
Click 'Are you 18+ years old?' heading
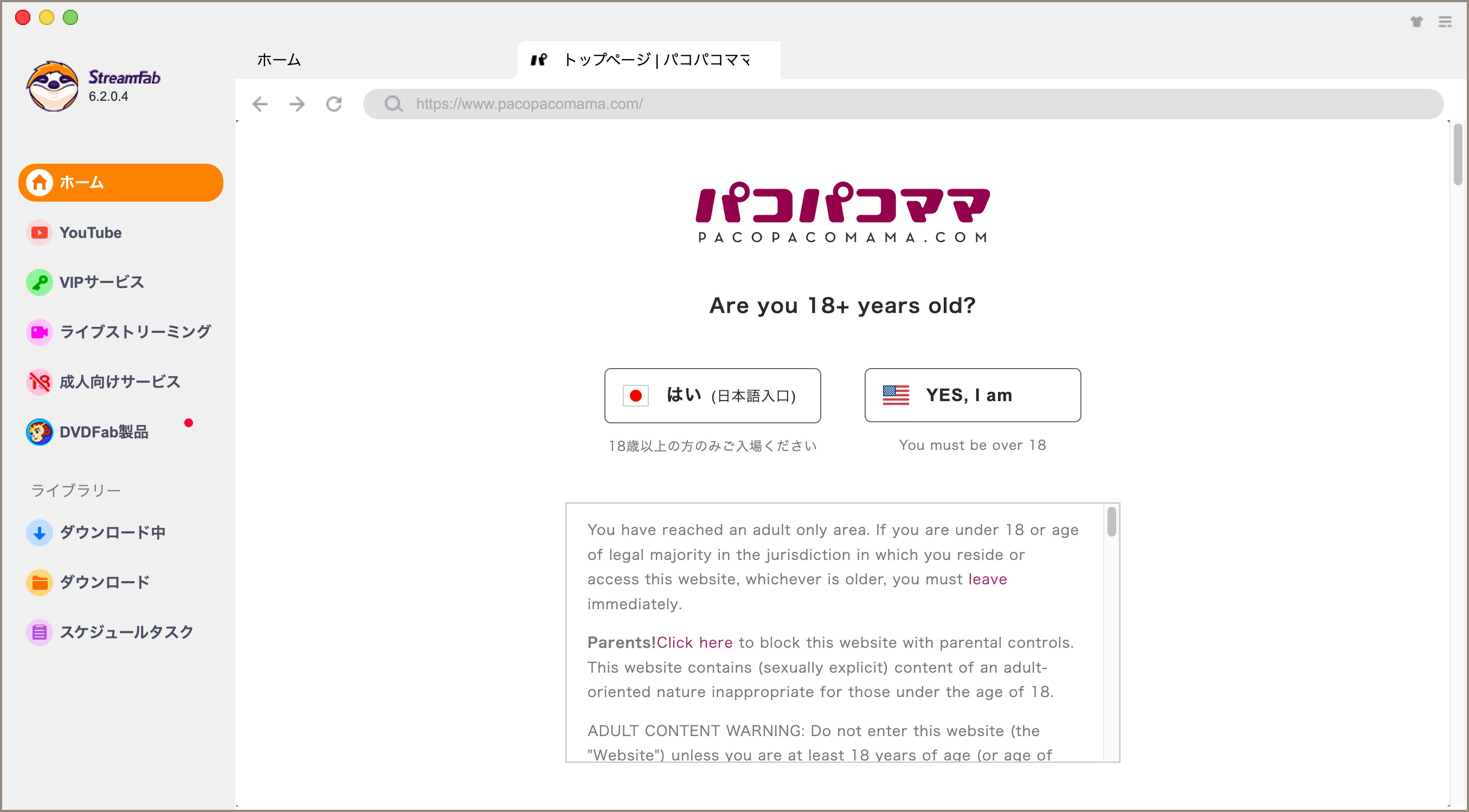[842, 306]
